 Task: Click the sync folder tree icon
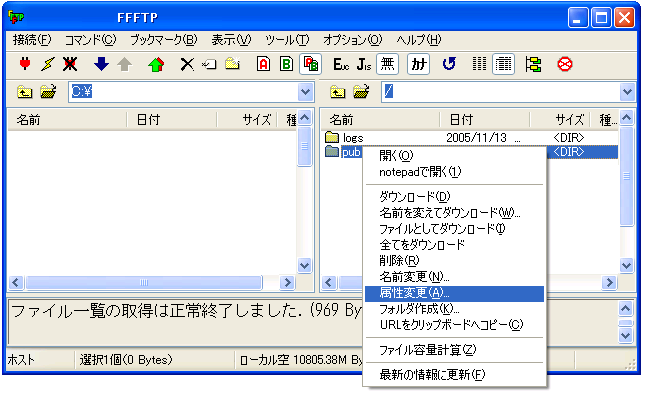[533, 64]
